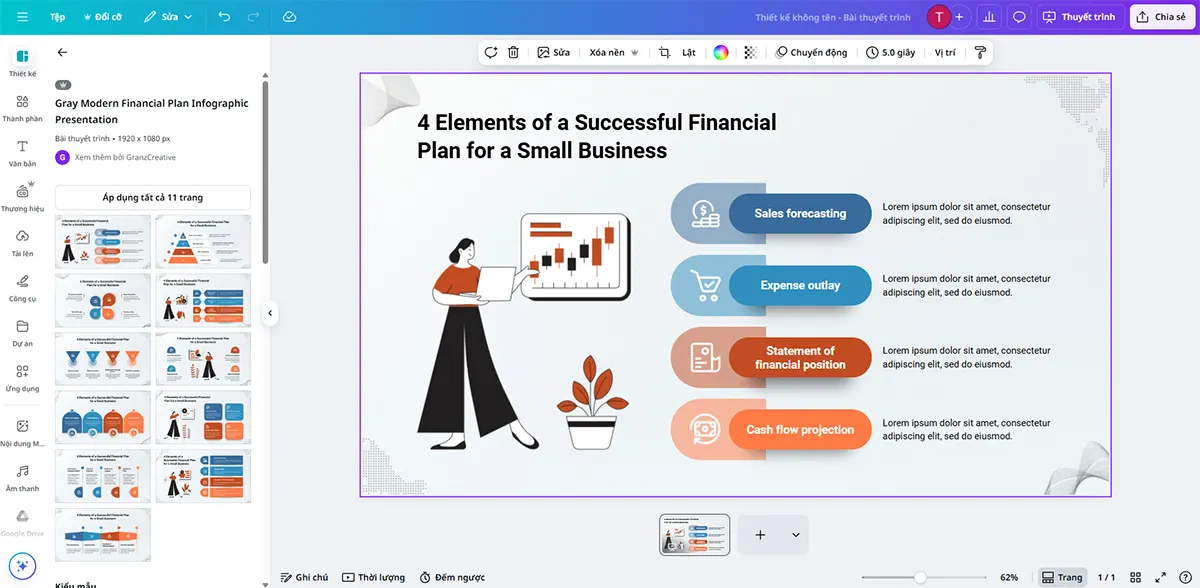1200x588 pixels.
Task: Open the Tải lên uploads tab
Action: coord(22,242)
